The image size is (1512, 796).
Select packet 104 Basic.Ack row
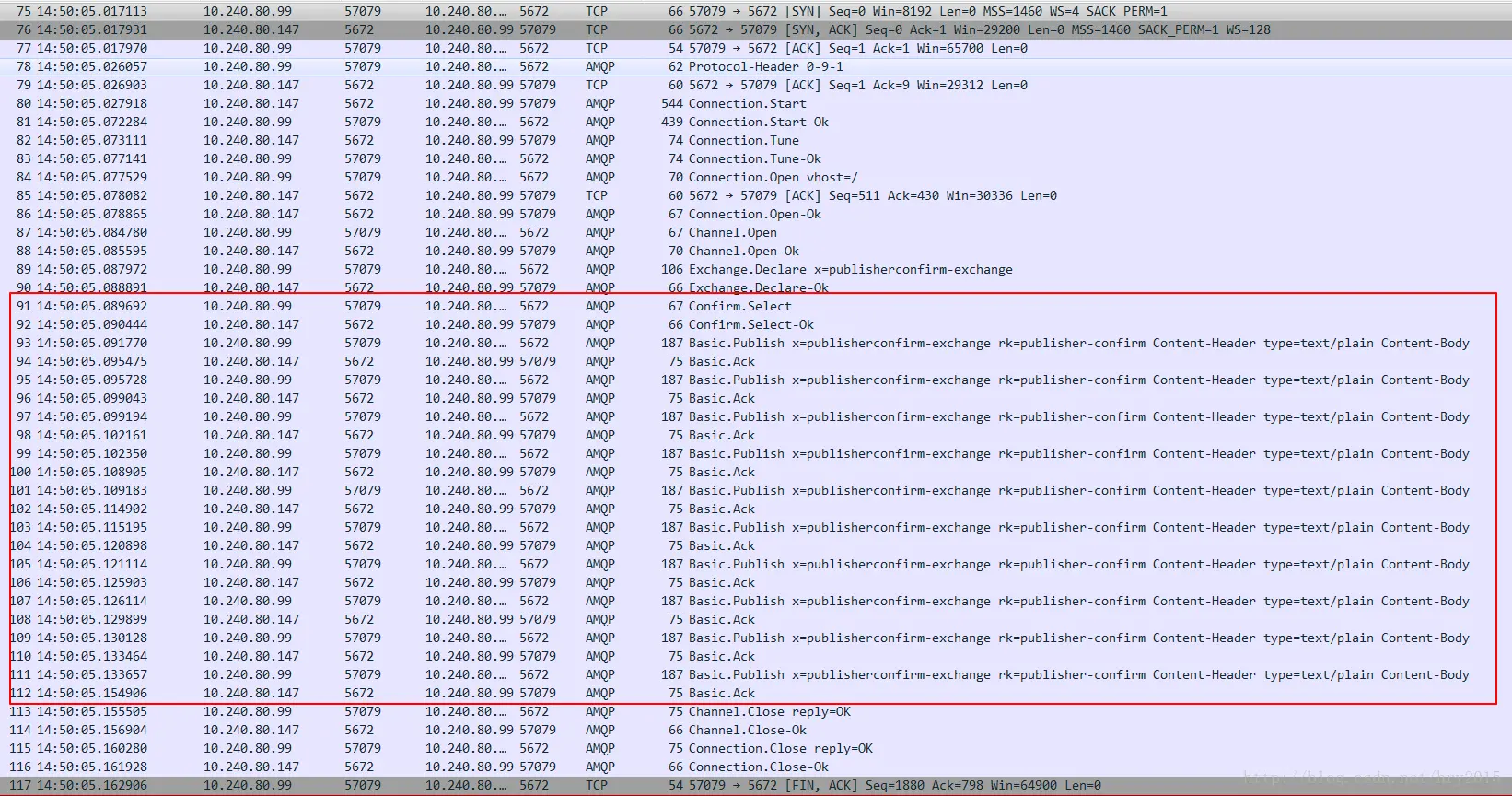756,545
